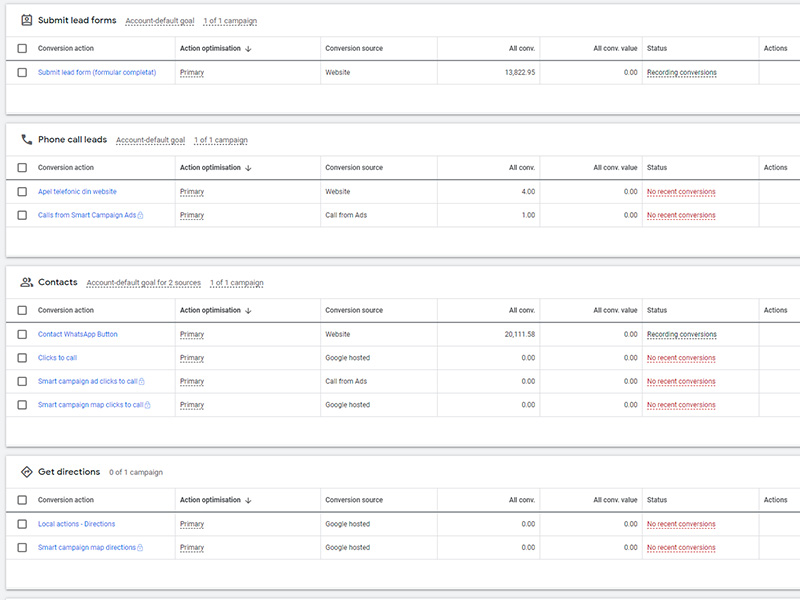This screenshot has width=800, height=600.
Task: Open Smart campaign map directions action
Action: coord(87,547)
